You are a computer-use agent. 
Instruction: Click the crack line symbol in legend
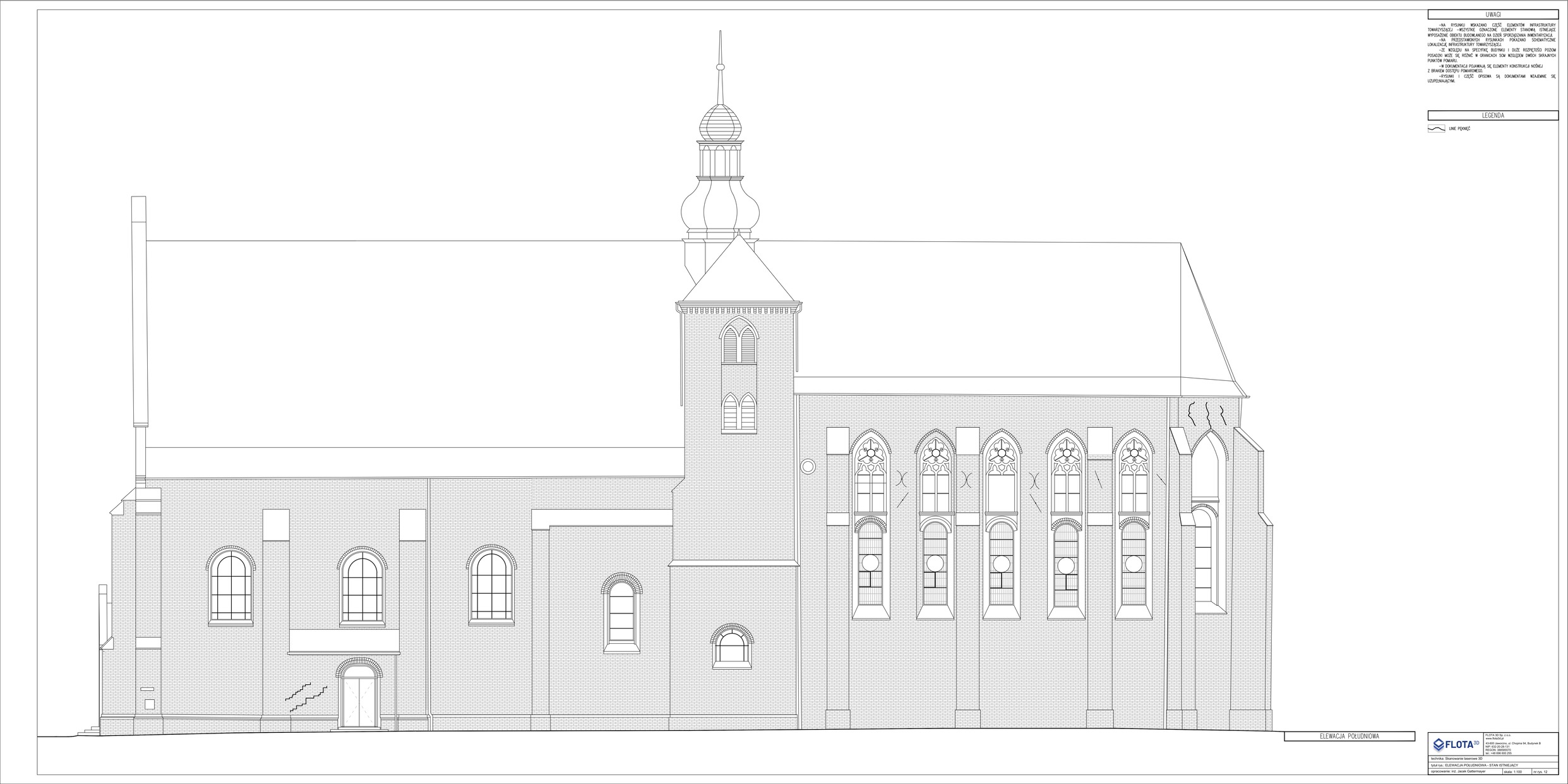click(1436, 128)
